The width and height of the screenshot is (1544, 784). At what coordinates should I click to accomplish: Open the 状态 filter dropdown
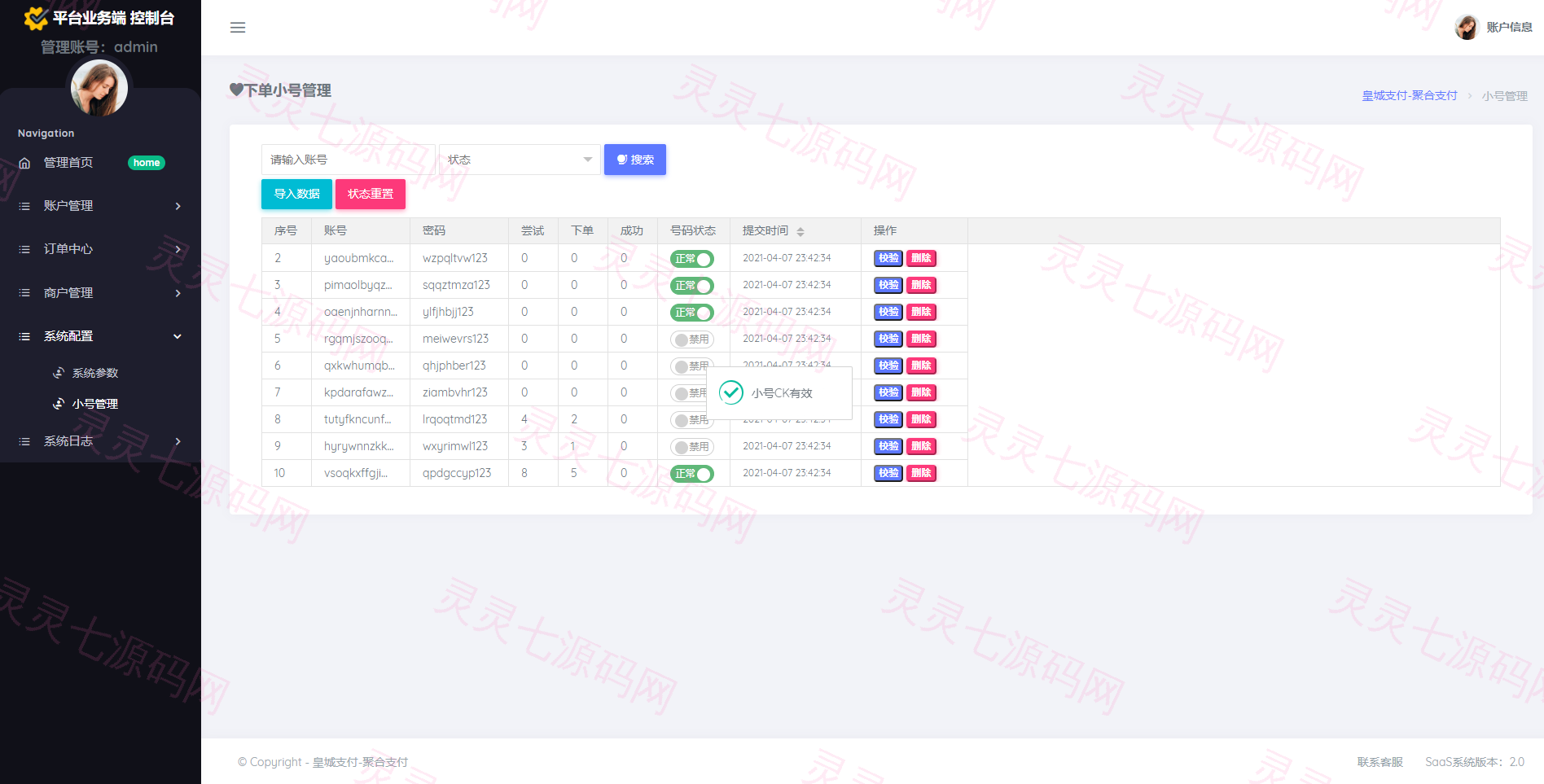(520, 160)
